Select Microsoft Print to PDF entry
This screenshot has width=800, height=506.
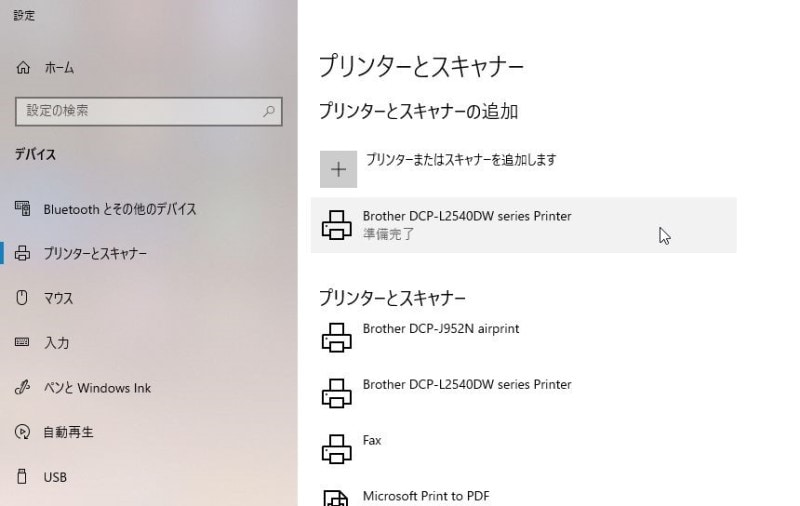(426, 496)
